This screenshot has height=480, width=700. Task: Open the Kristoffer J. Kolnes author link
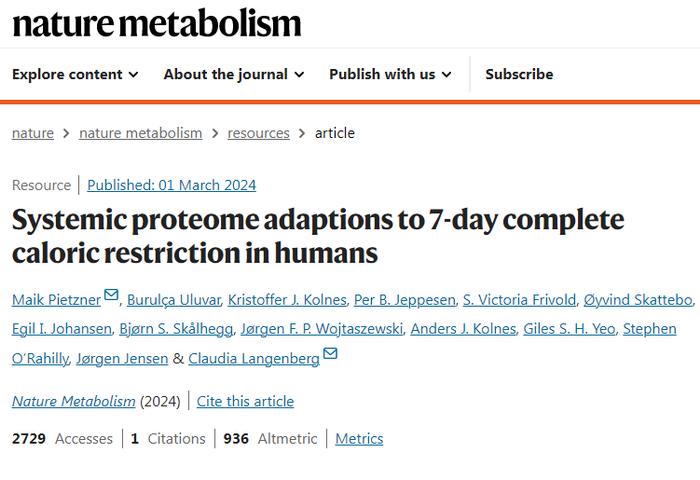click(x=287, y=300)
